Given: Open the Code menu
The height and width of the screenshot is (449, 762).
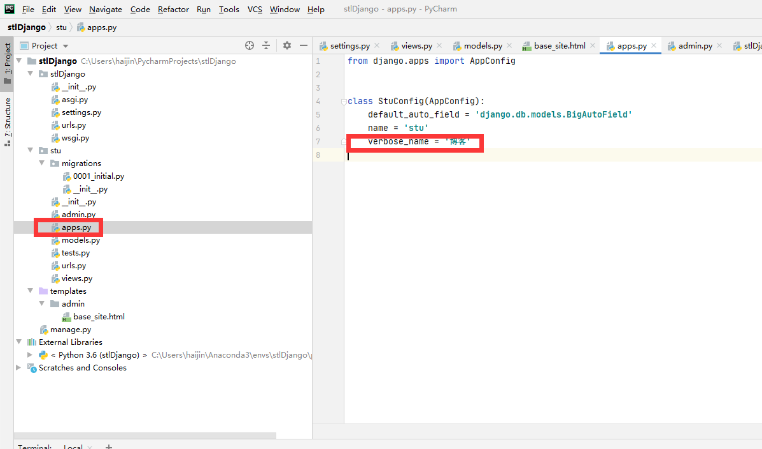Looking at the screenshot, I should click(x=140, y=9).
